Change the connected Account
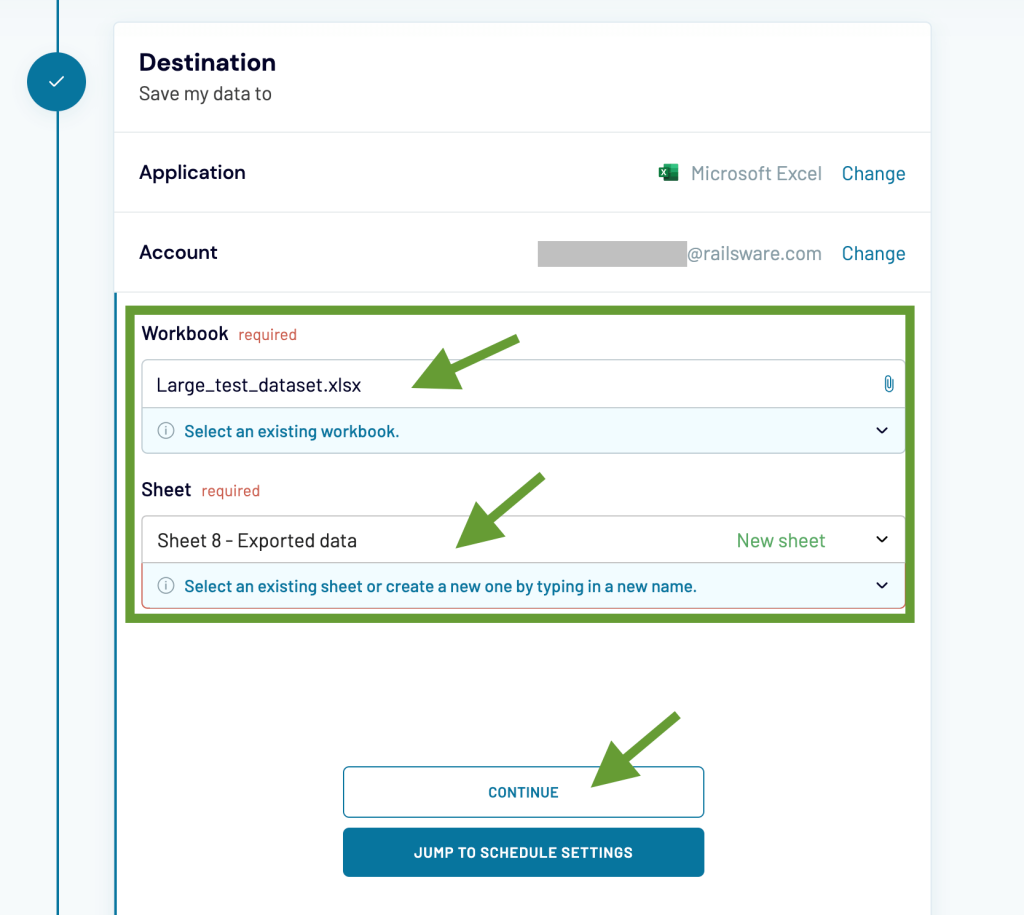The width and height of the screenshot is (1024, 915). coord(873,253)
